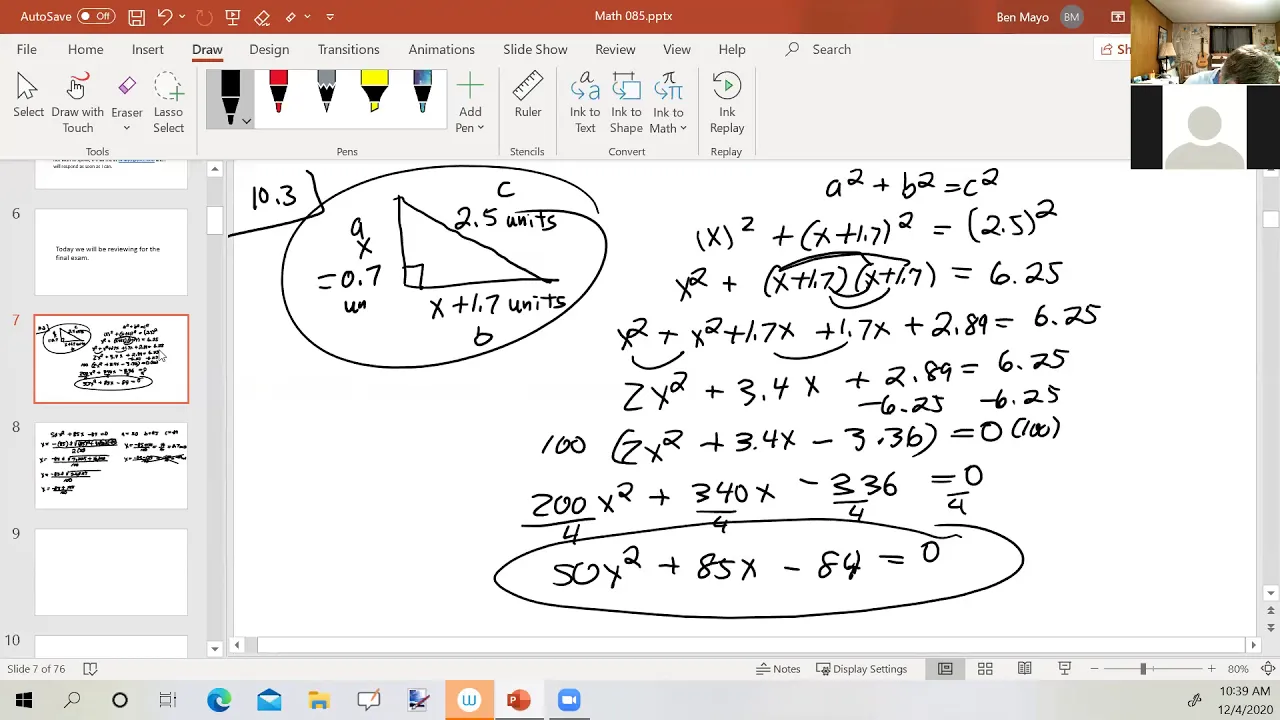Start Slide Show from status bar
Viewport: 1280px width, 720px height.
tap(1065, 668)
